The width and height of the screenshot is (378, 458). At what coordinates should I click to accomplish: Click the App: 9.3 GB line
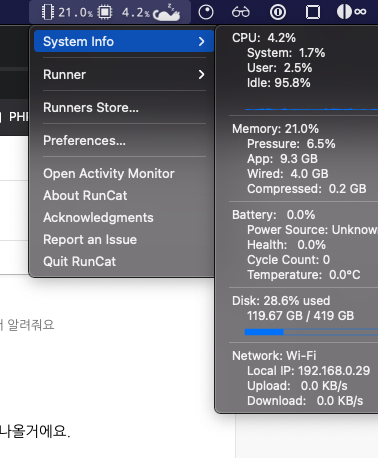click(x=282, y=159)
